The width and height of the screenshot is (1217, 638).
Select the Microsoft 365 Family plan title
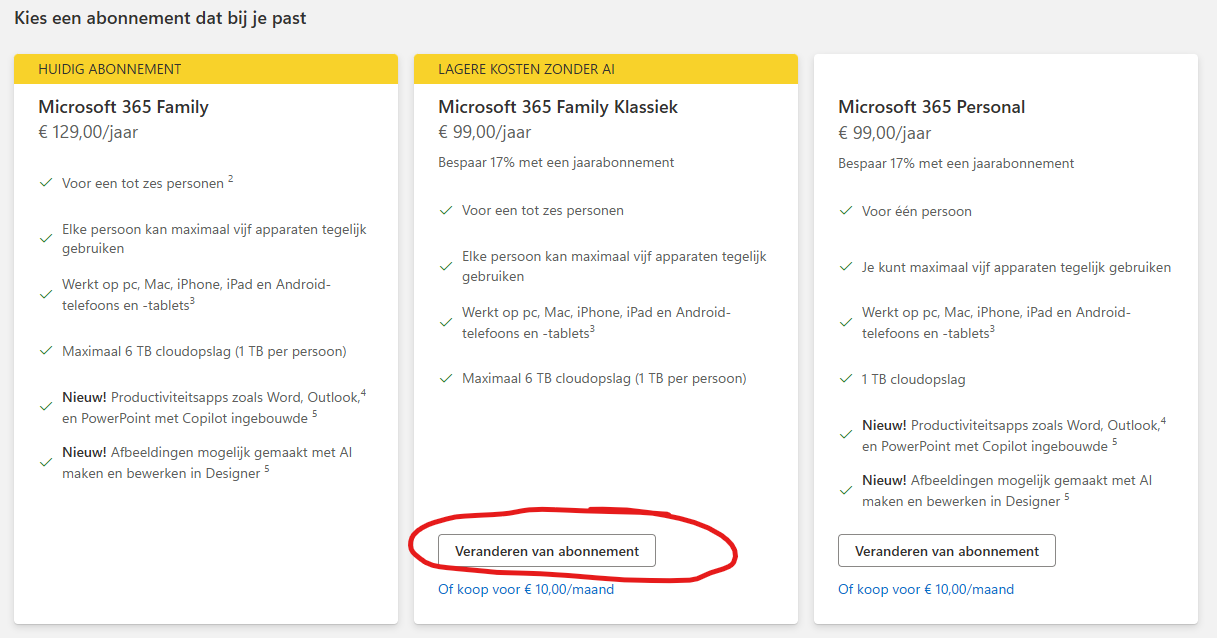pyautogui.click(x=123, y=107)
